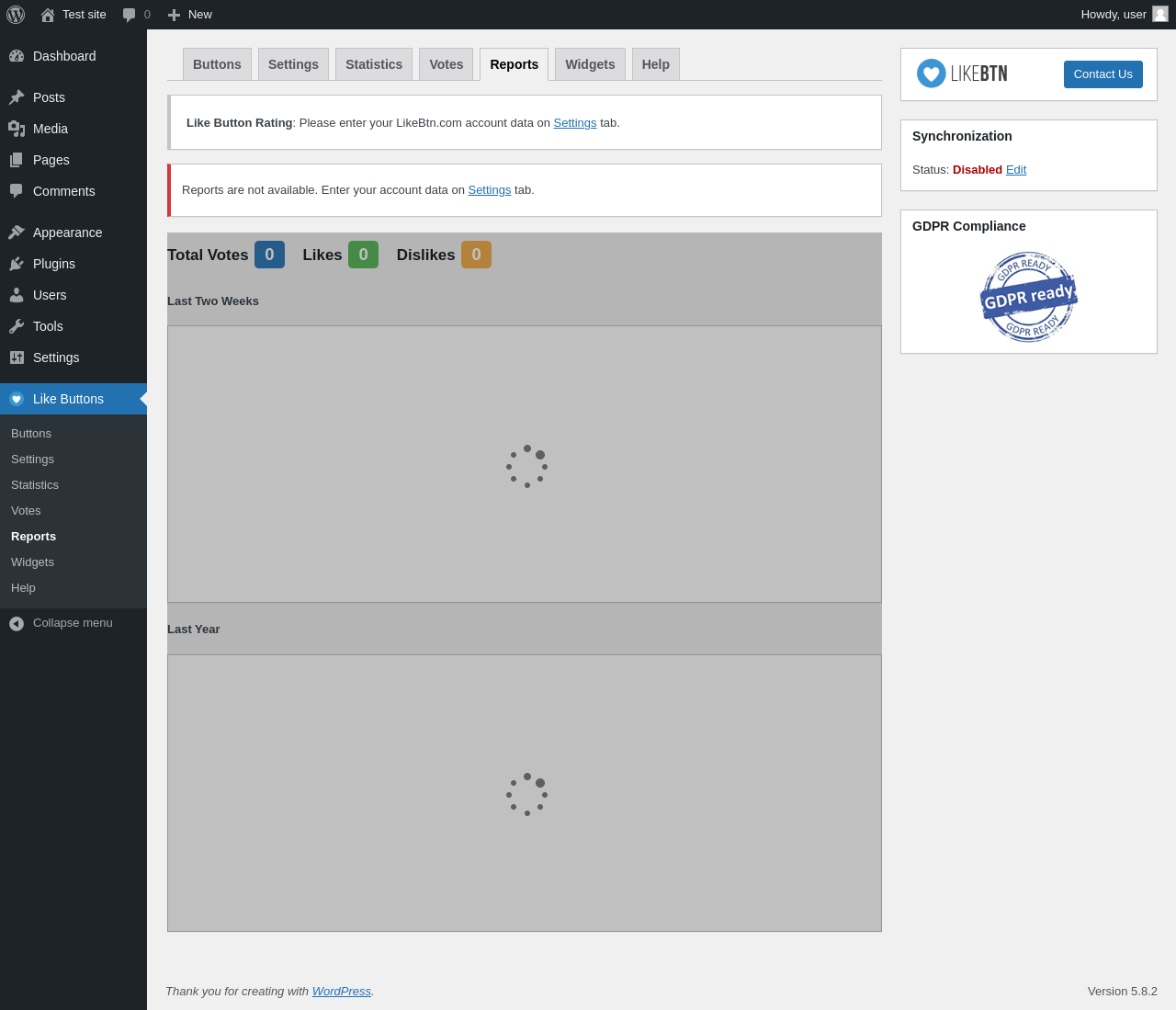Click the user avatar icon
The height and width of the screenshot is (1010, 1176).
1160,14
